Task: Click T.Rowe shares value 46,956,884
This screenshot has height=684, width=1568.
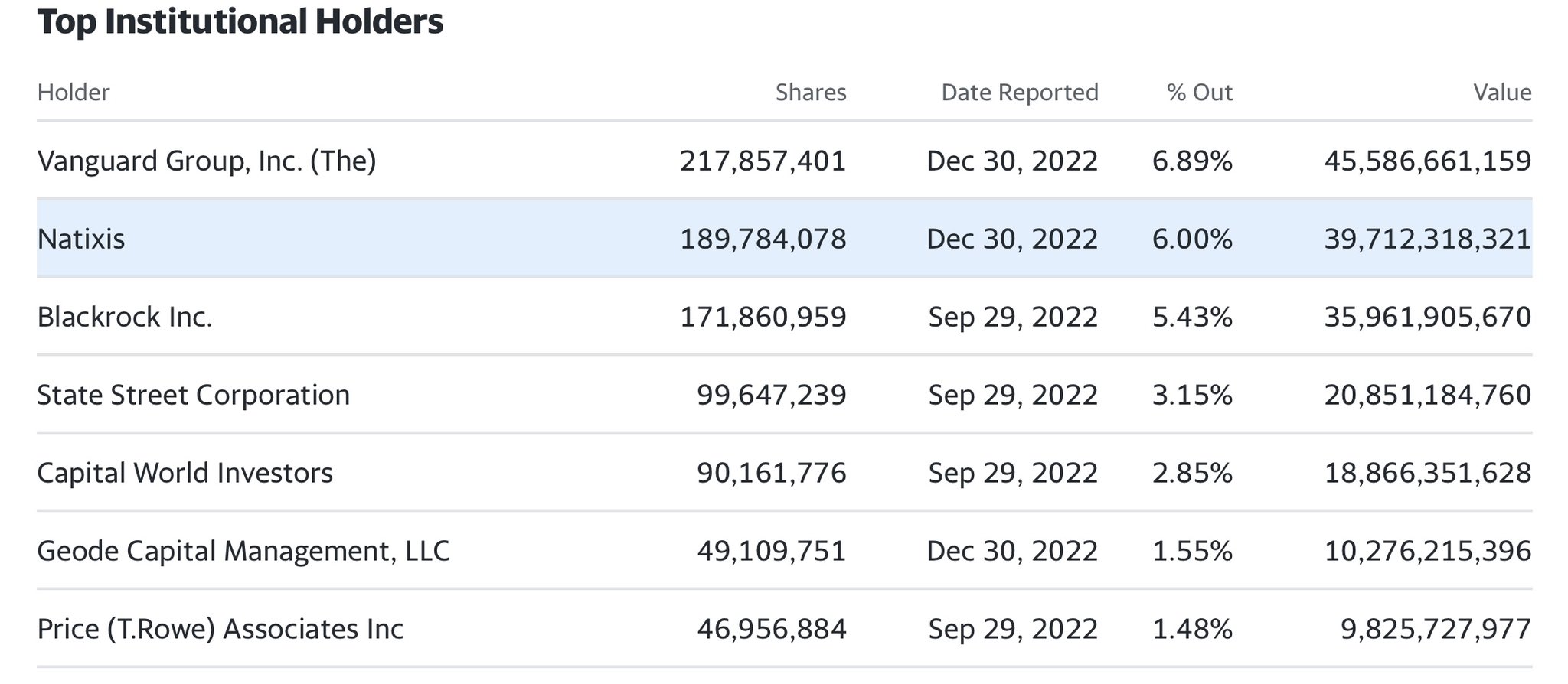Action: click(772, 630)
